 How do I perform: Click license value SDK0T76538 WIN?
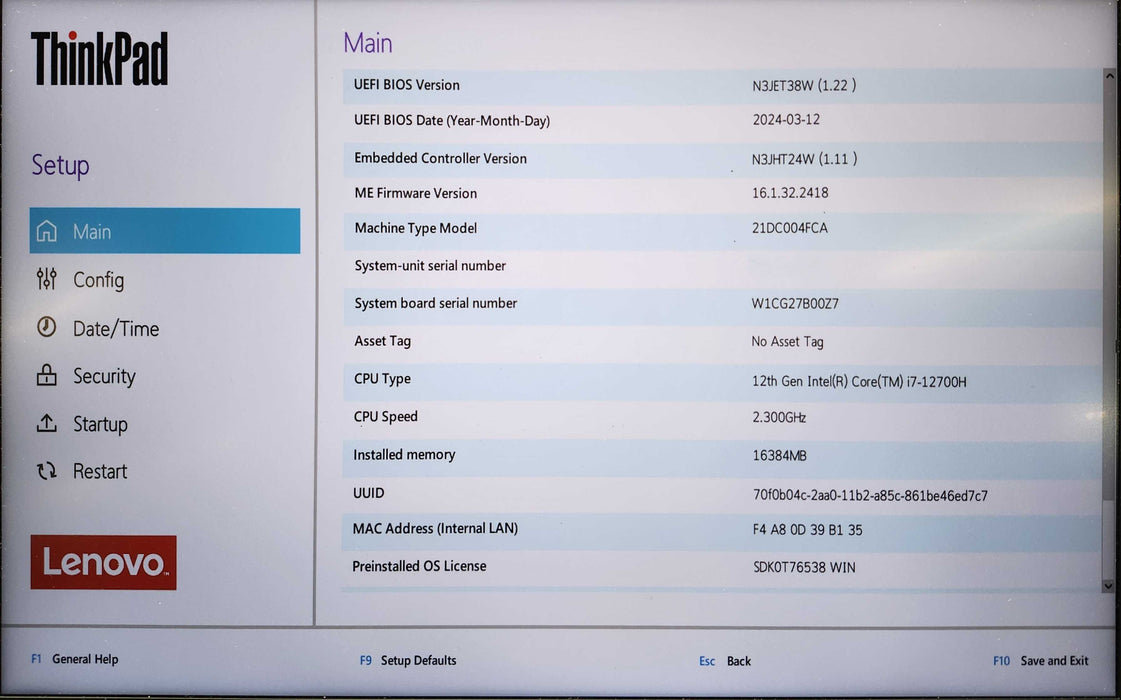(804, 568)
